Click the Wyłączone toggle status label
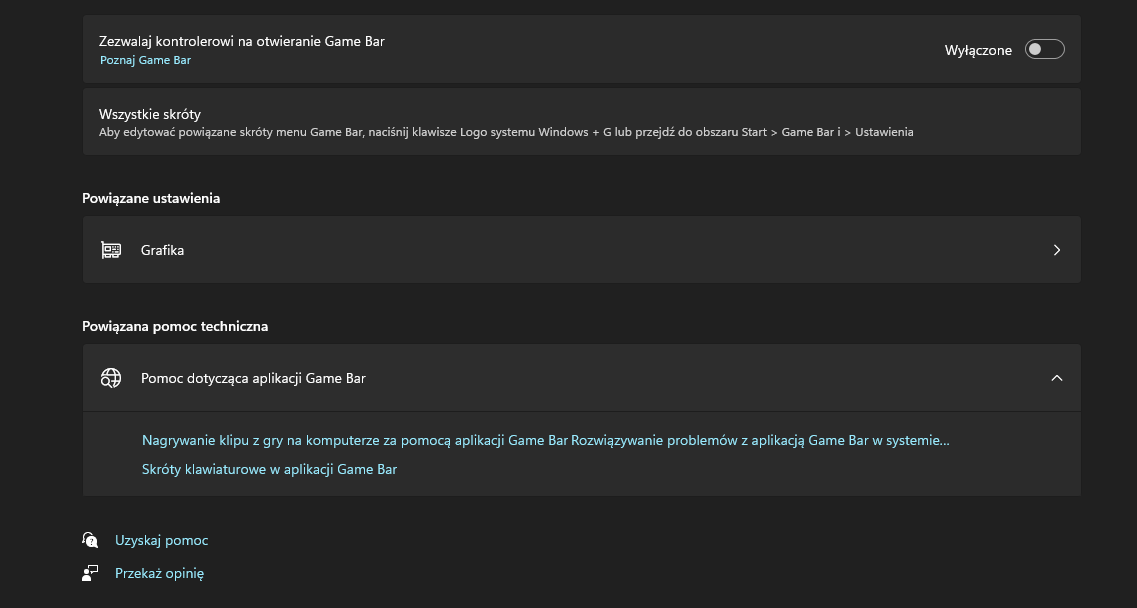Screen dimensions: 1137x608 coord(978,50)
